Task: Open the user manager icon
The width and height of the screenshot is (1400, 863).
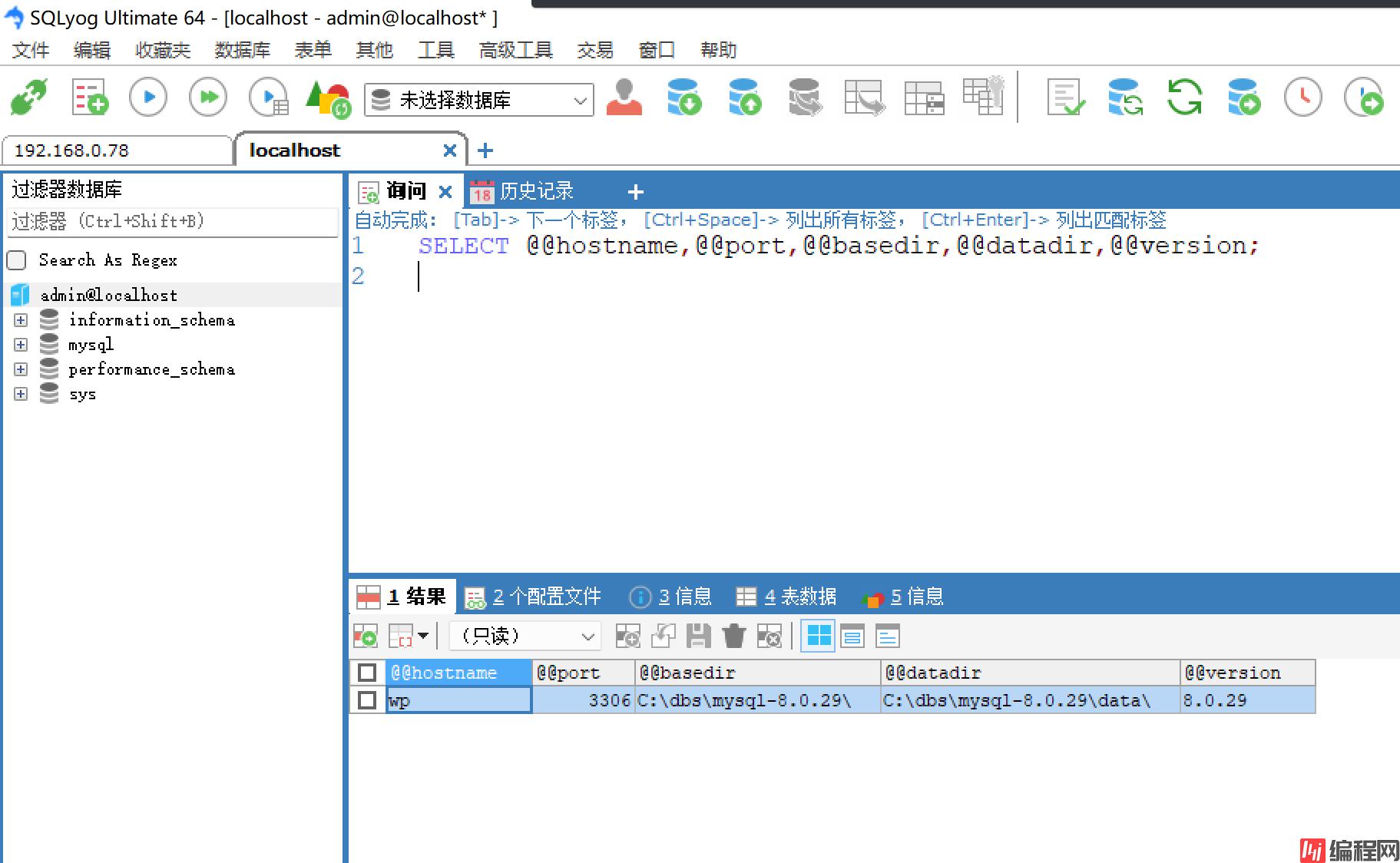Action: (x=624, y=98)
